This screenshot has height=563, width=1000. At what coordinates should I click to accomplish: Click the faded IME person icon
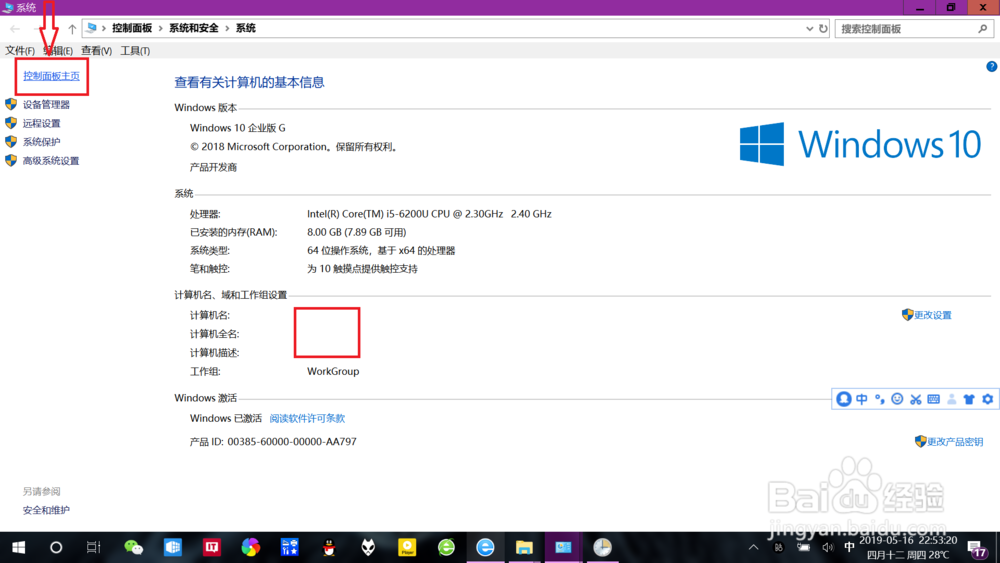952,399
